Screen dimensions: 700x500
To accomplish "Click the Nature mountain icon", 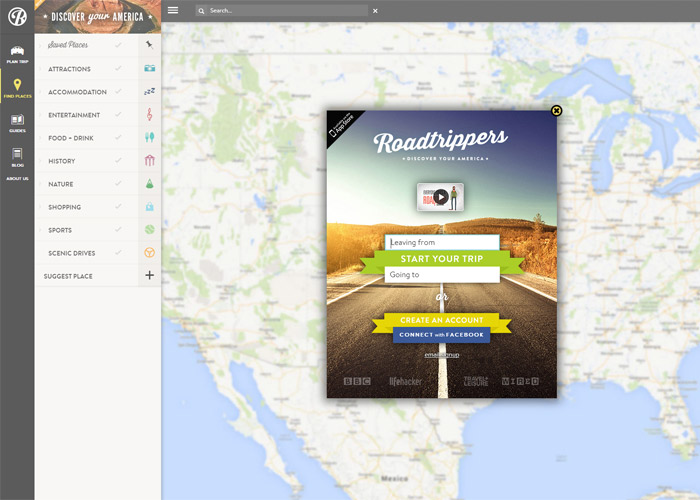I will [x=150, y=183].
